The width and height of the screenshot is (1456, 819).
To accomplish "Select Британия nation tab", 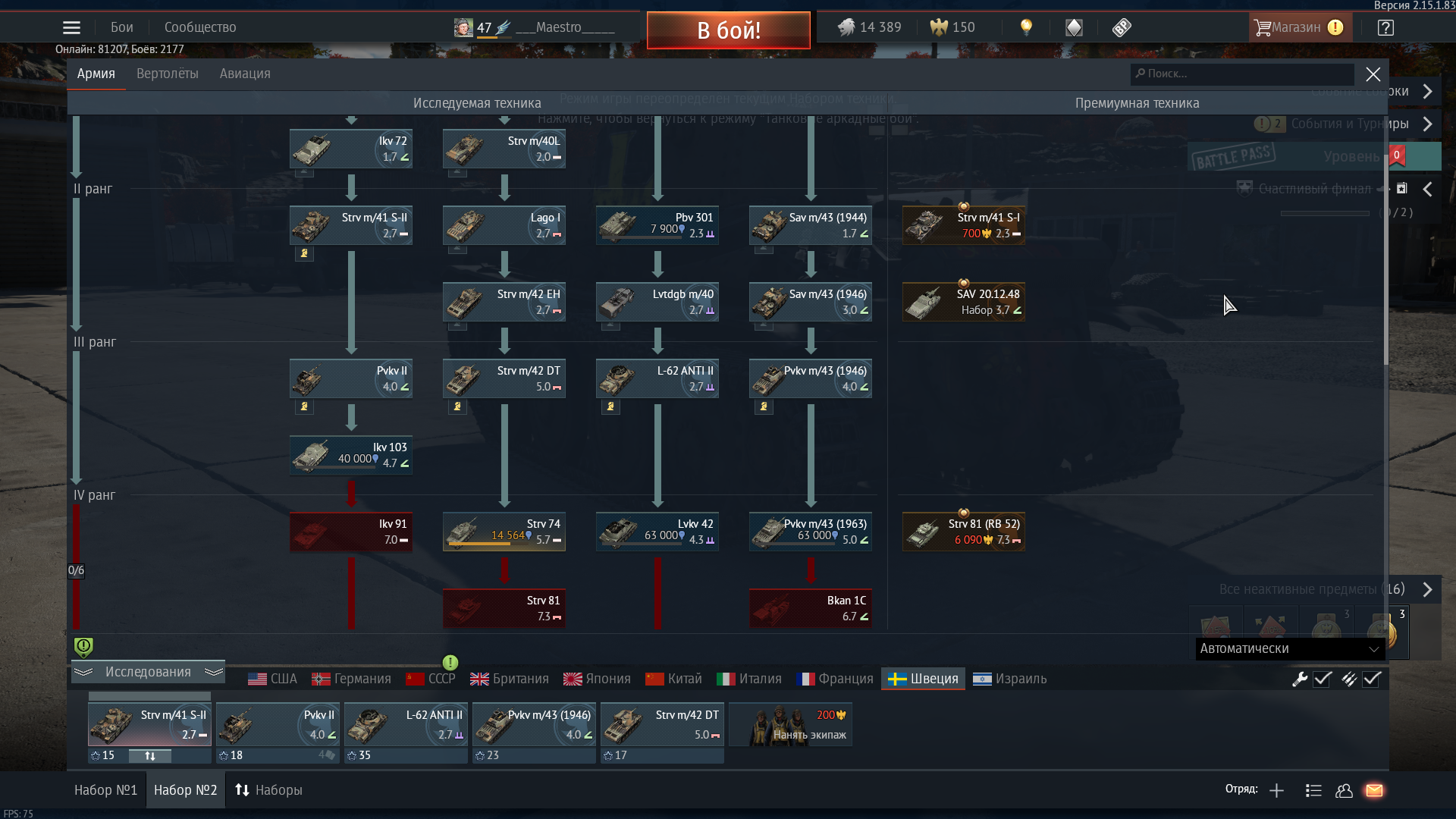I will click(x=510, y=679).
